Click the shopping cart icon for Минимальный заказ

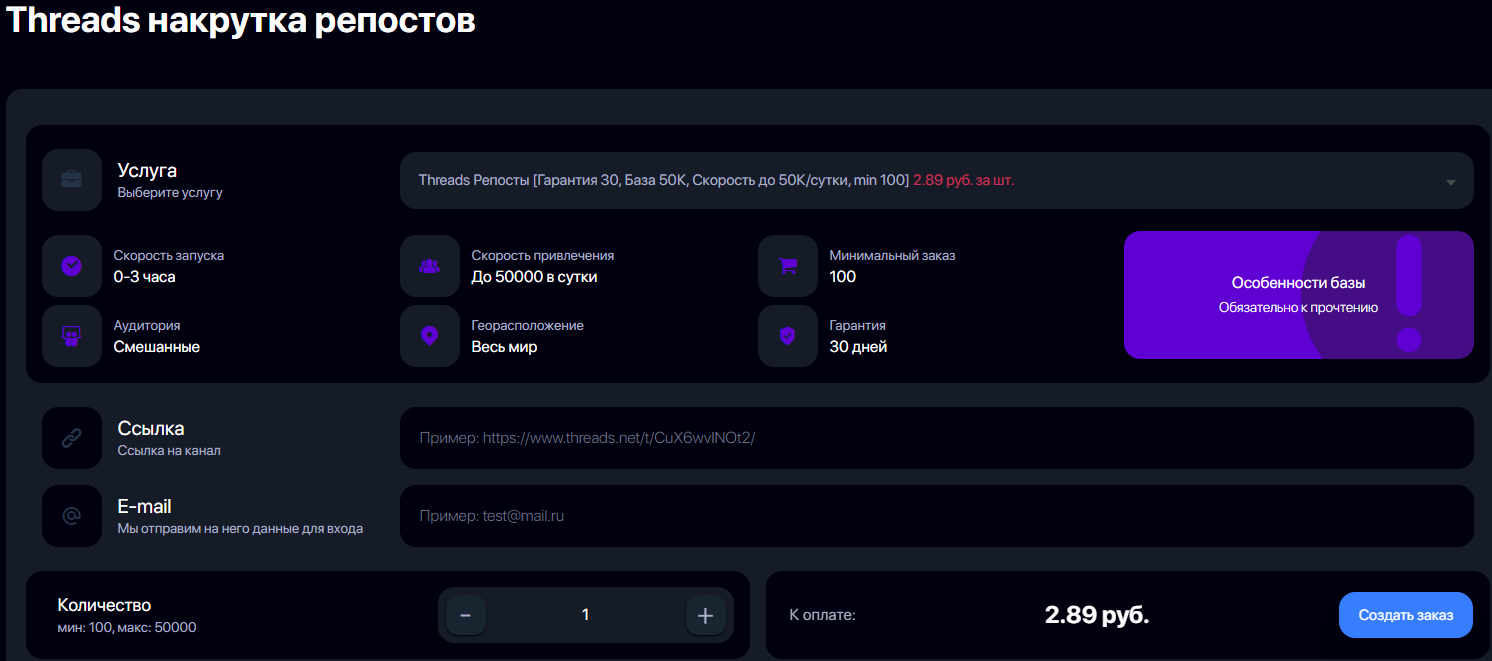(788, 266)
